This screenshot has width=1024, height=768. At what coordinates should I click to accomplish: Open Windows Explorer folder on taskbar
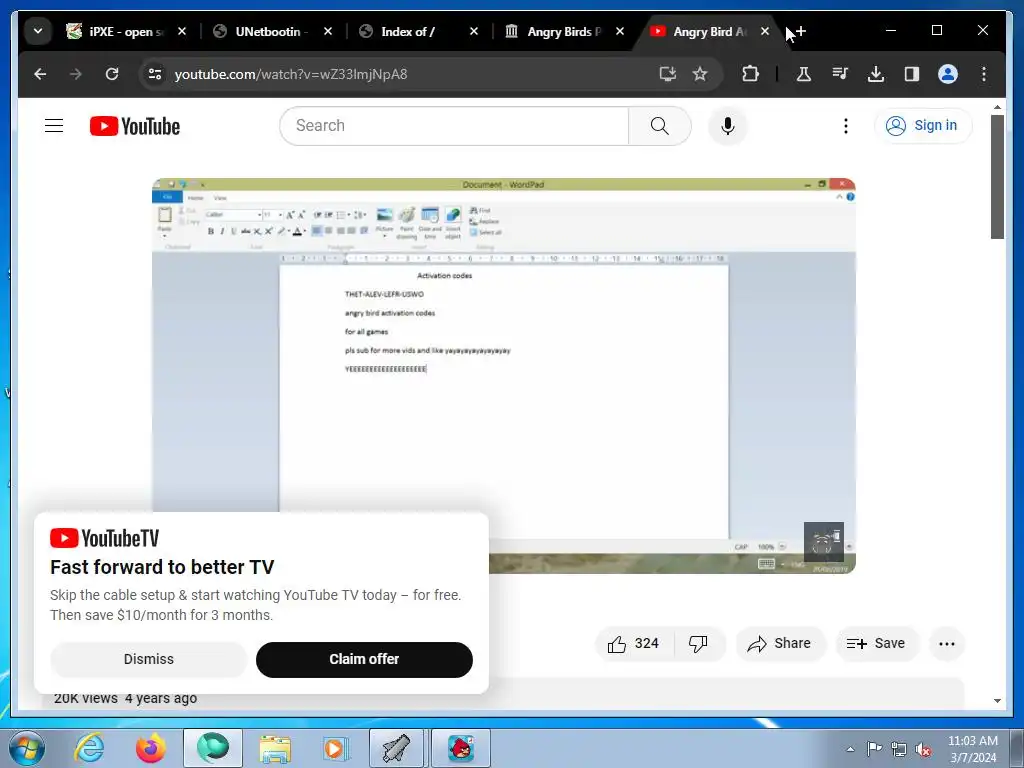click(275, 748)
